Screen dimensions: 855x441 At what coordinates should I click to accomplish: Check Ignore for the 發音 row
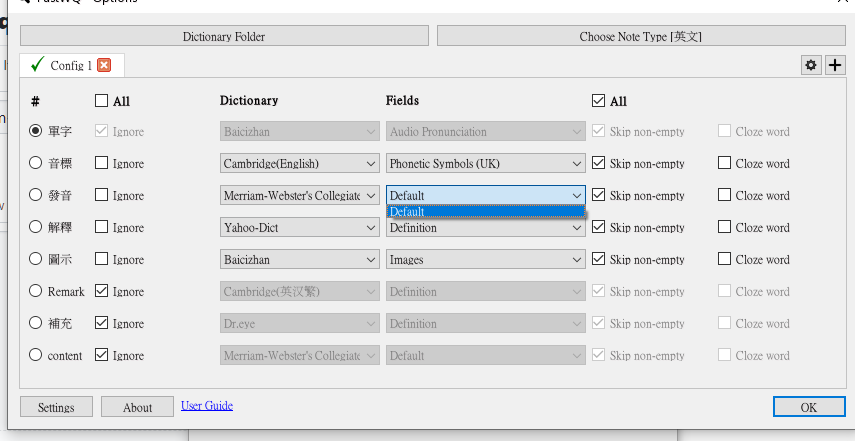(101, 195)
